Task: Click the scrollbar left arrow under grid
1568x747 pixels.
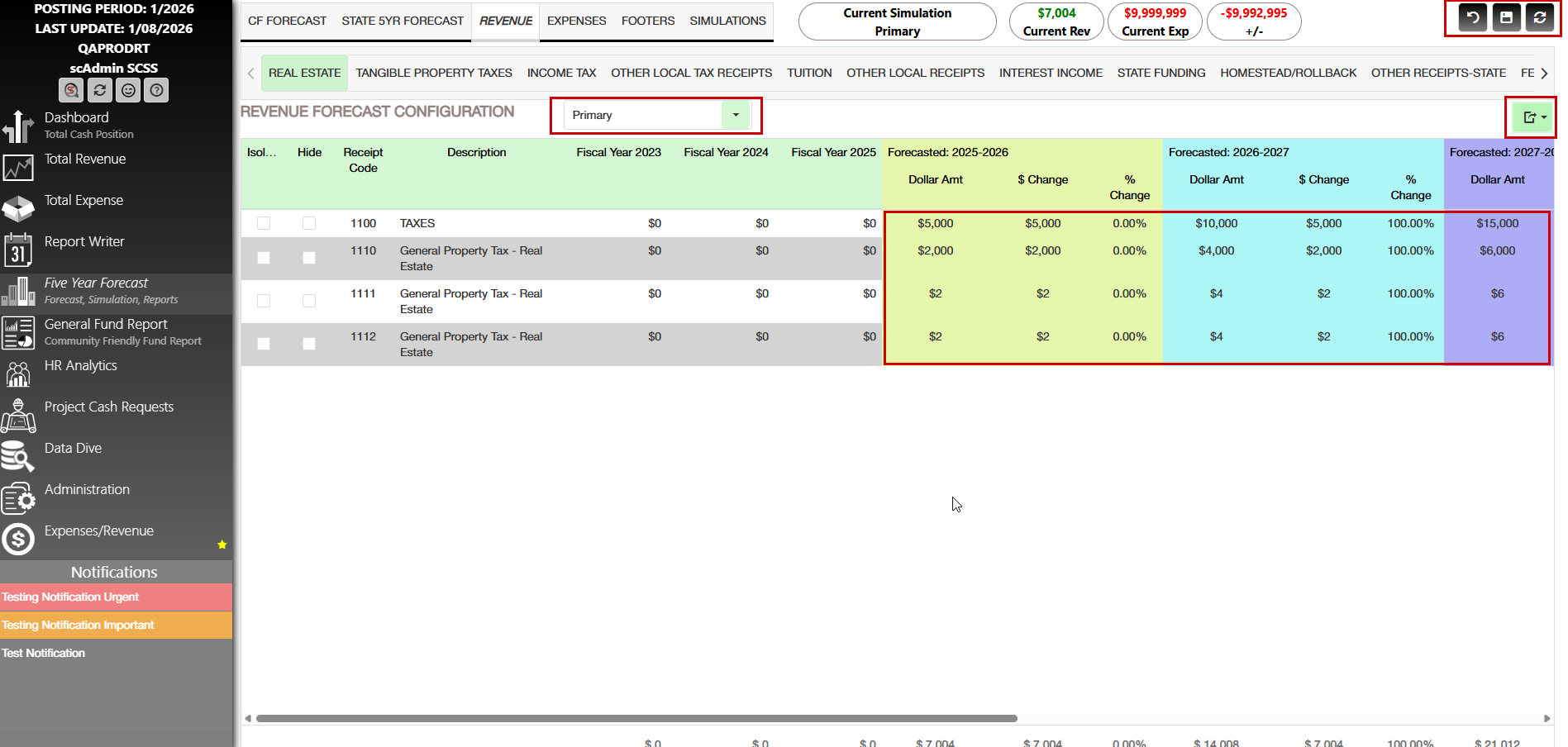Action: coord(248,718)
